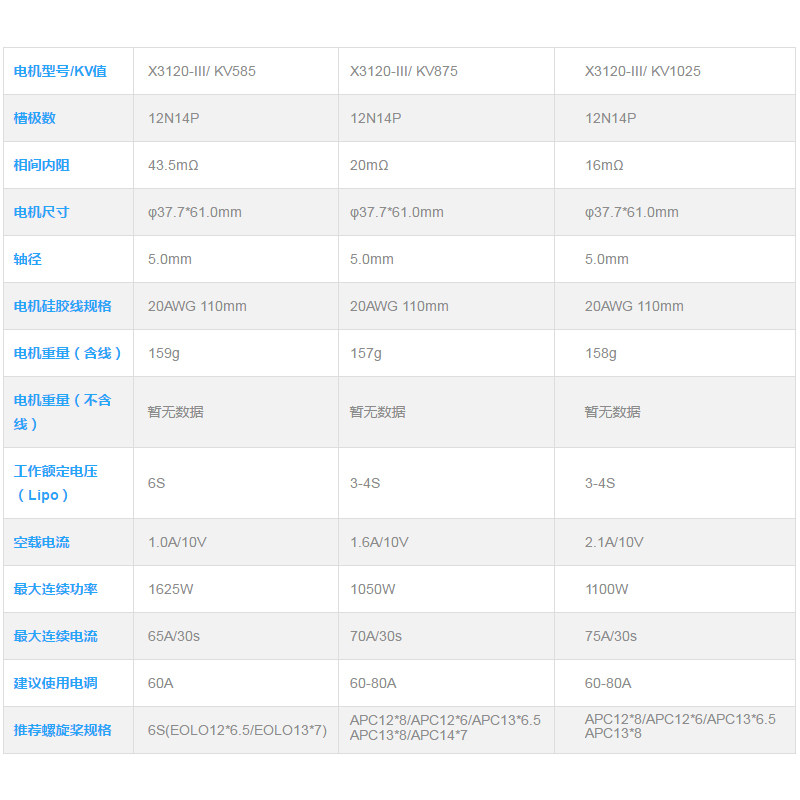Image resolution: width=800 pixels, height=800 pixels.
Task: Select the 电机硅胶线规格 row label
Action: (63, 306)
